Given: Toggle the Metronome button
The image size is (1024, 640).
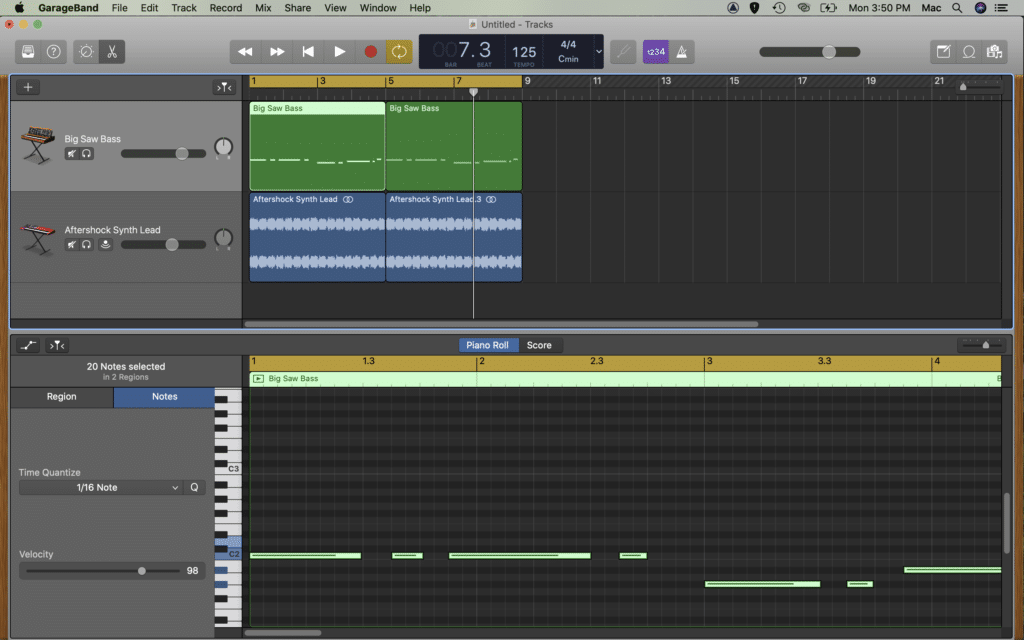Looking at the screenshot, I should pos(681,52).
